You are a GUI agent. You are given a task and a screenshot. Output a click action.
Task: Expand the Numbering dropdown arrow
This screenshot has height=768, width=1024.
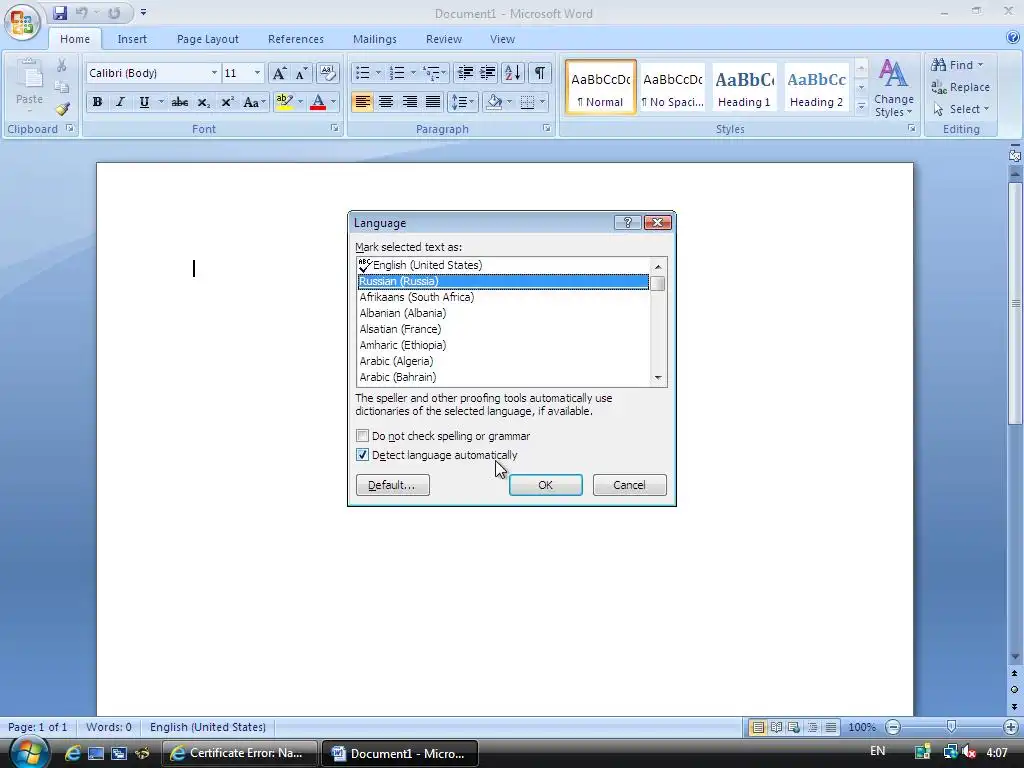[413, 72]
